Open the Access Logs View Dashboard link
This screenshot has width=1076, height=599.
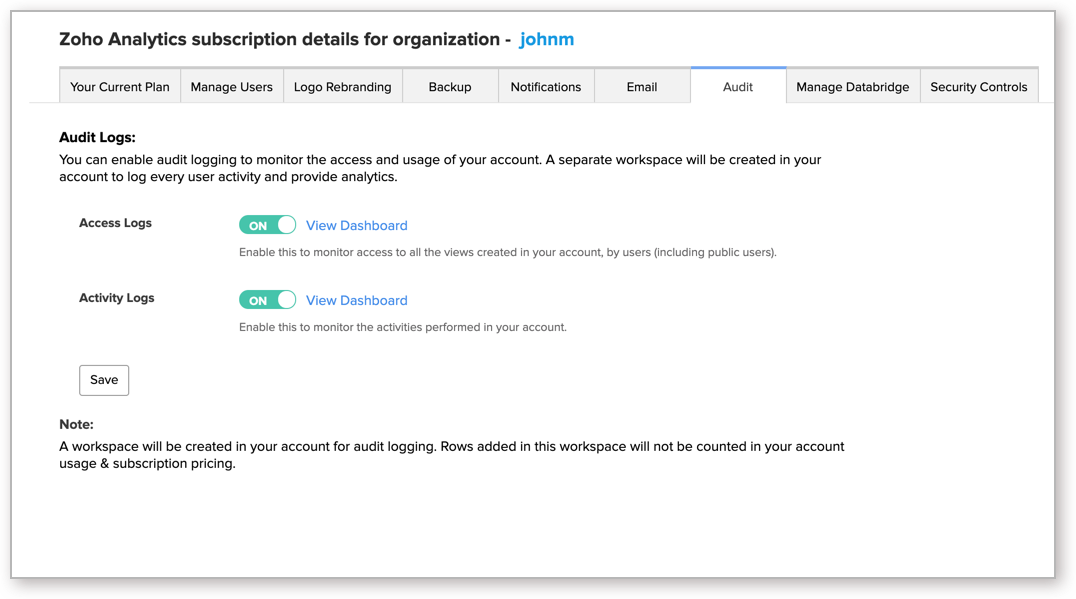tap(357, 225)
